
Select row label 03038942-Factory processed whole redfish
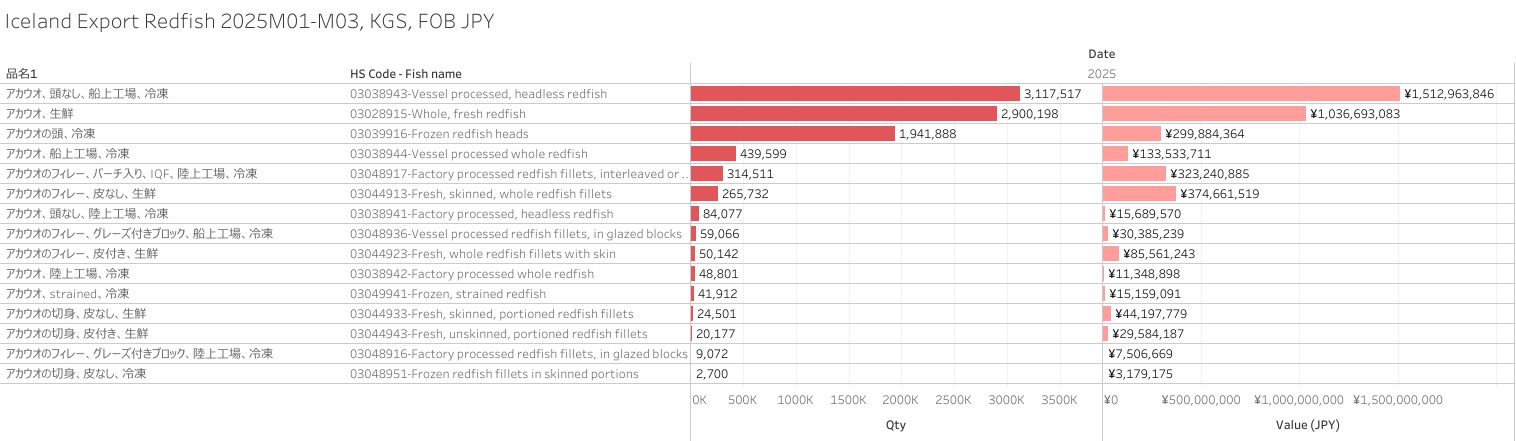(471, 273)
